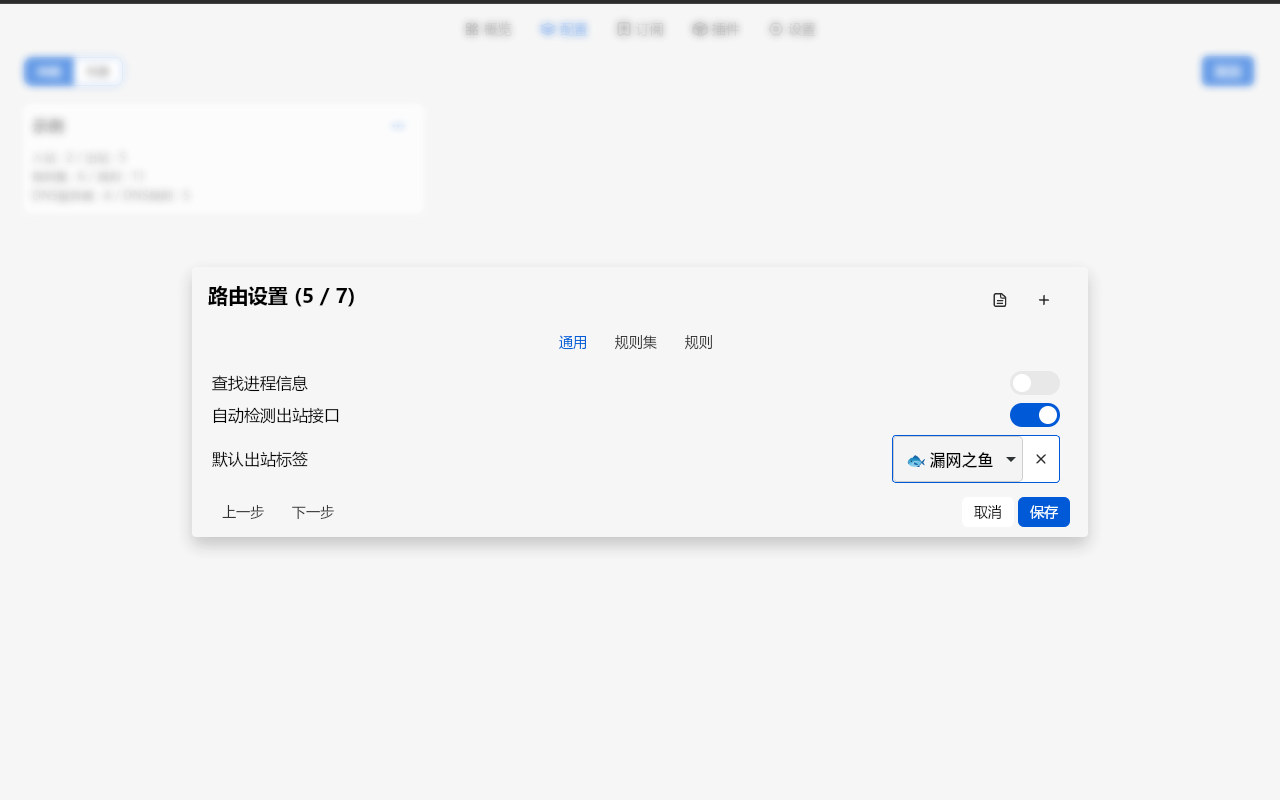Enable the 查找进程信息 switch
The height and width of the screenshot is (800, 1280).
coord(1035,383)
